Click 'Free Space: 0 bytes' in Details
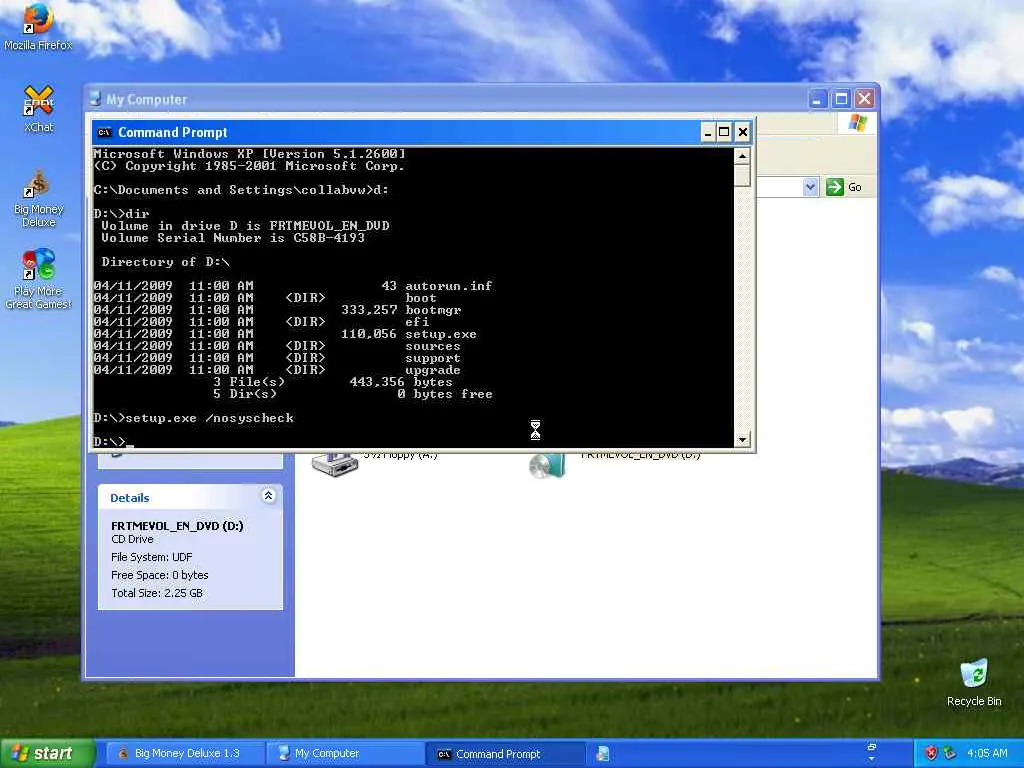 (x=159, y=575)
